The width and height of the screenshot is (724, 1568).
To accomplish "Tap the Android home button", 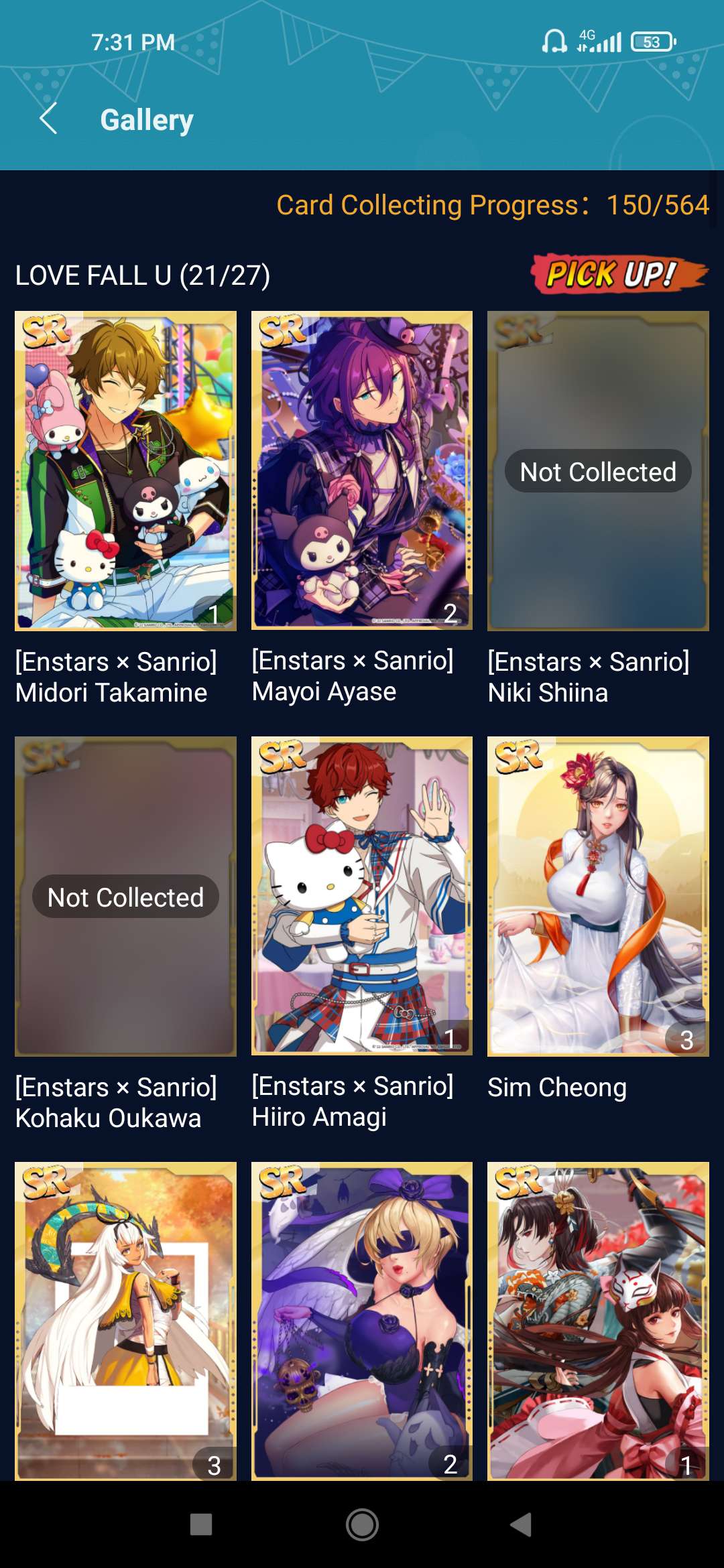I will pos(362,1524).
